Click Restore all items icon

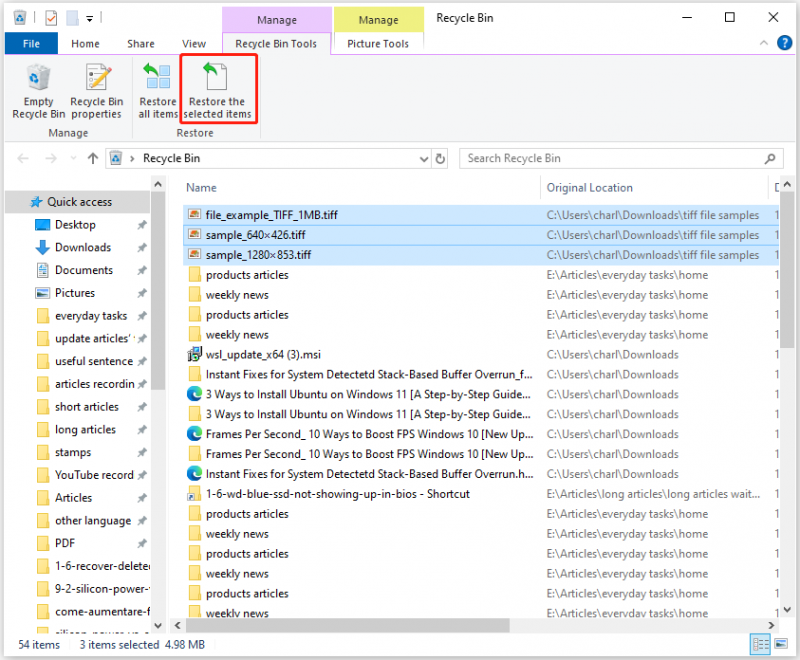[158, 77]
